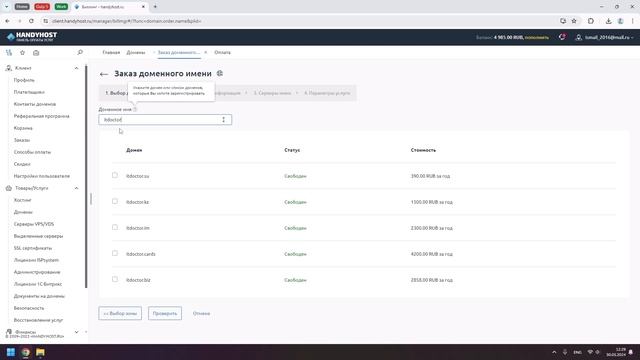This screenshot has height=360, width=640.
Task: Reload the browser page
Action: (x=31, y=21)
